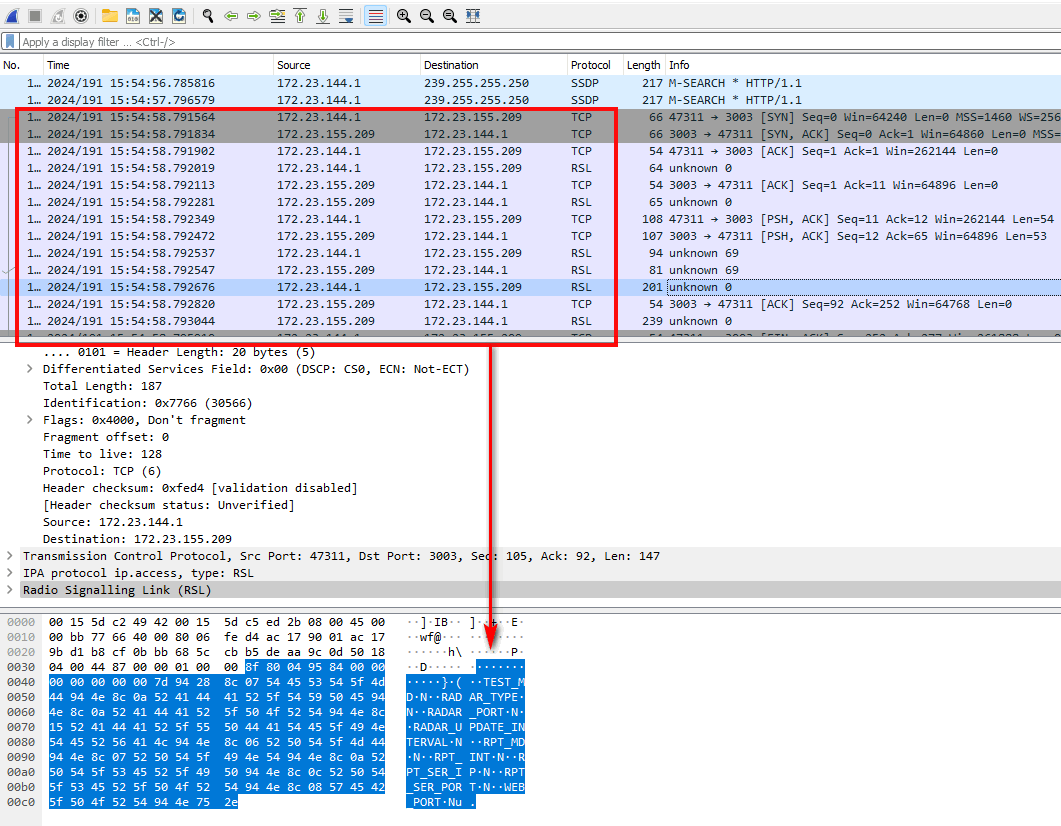Screen dimensions: 1061x826
Task: Select RSL packet with length 65
Action: tap(530, 202)
